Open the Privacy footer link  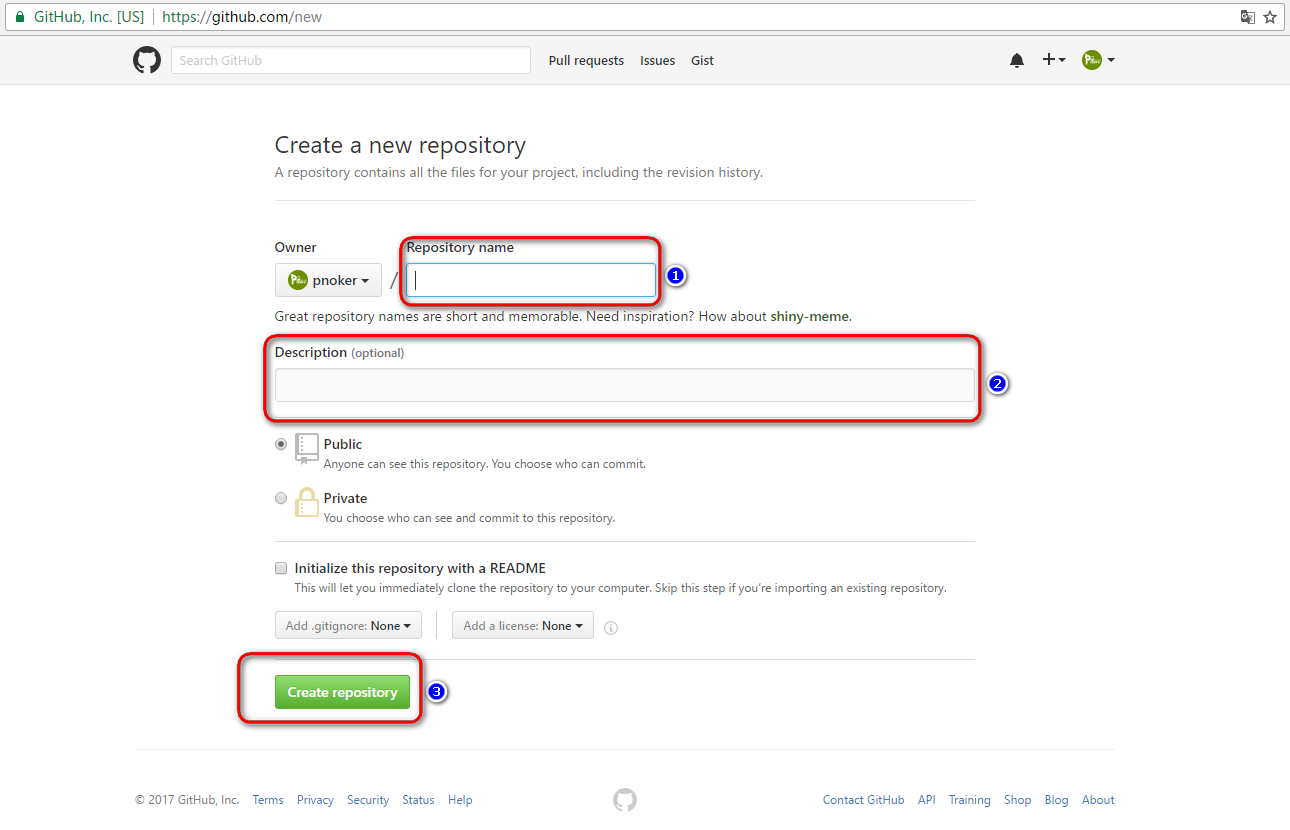click(315, 800)
